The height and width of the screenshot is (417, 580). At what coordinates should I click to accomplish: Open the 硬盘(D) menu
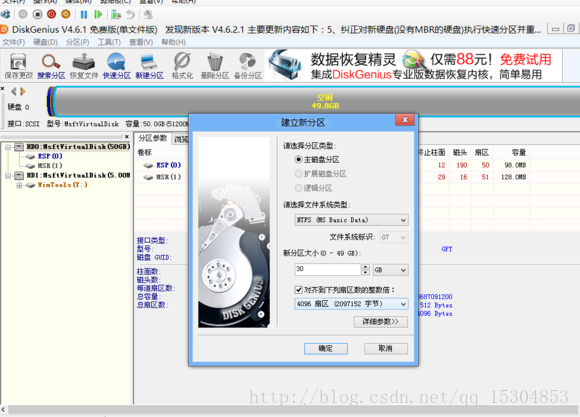(45, 42)
